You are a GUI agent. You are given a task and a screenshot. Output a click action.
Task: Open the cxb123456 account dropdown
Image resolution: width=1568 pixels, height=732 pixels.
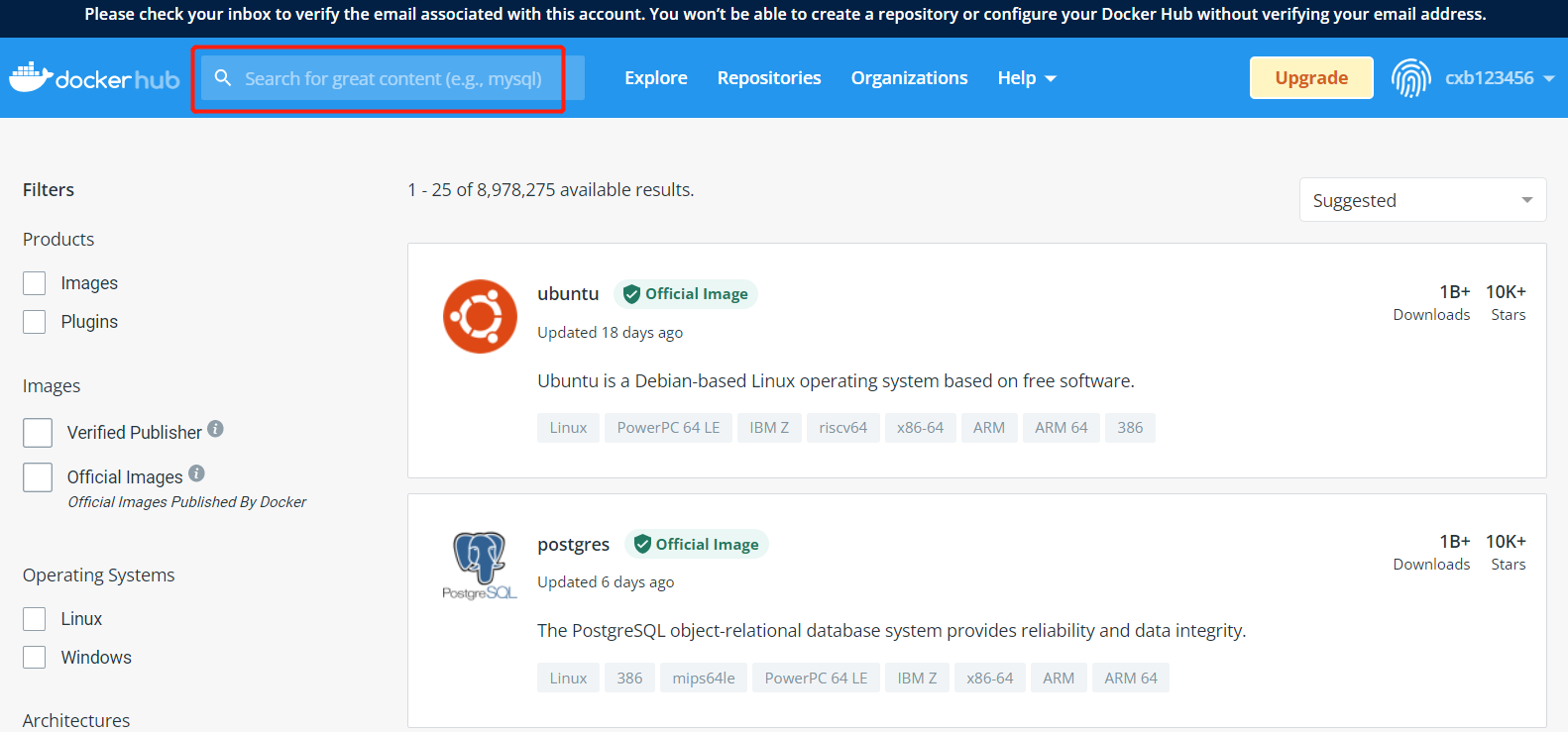pyautogui.click(x=1500, y=78)
